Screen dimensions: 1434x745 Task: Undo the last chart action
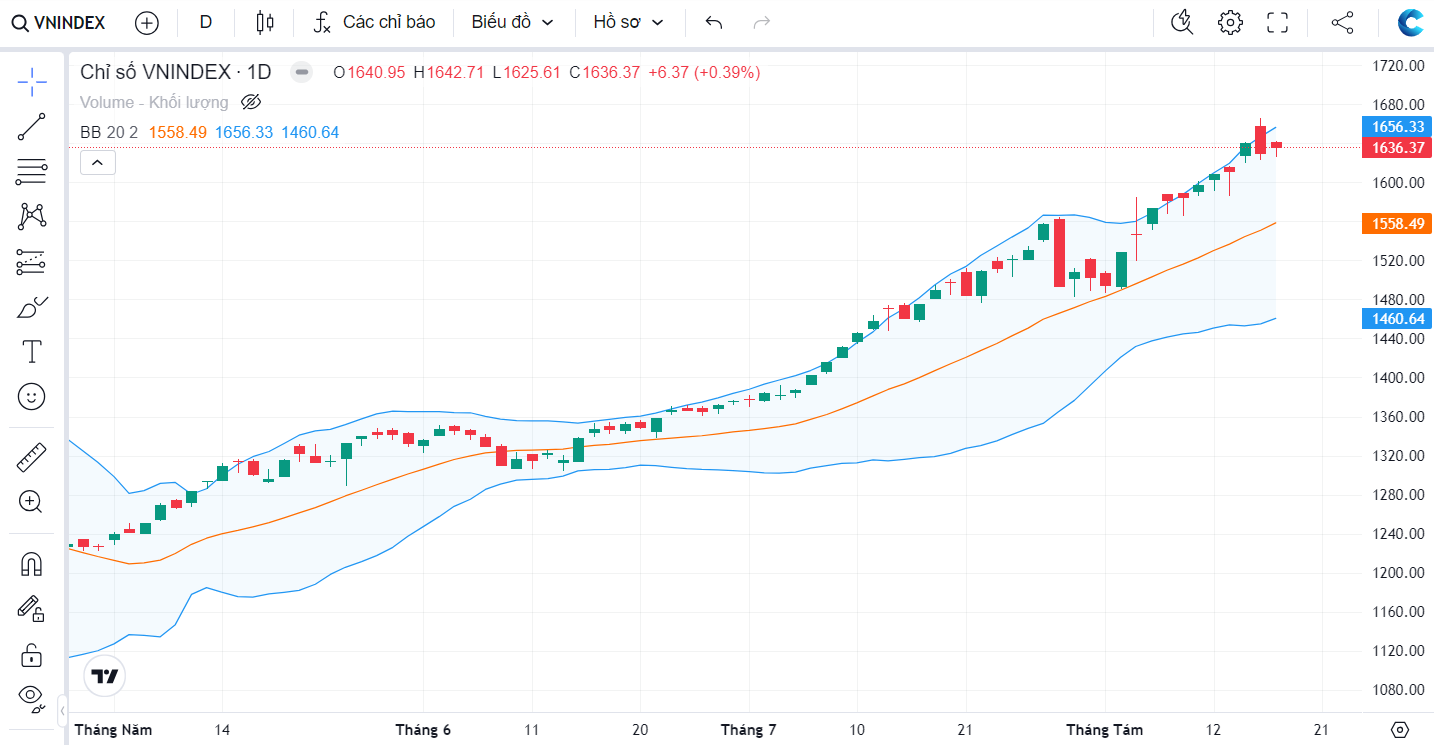(714, 23)
